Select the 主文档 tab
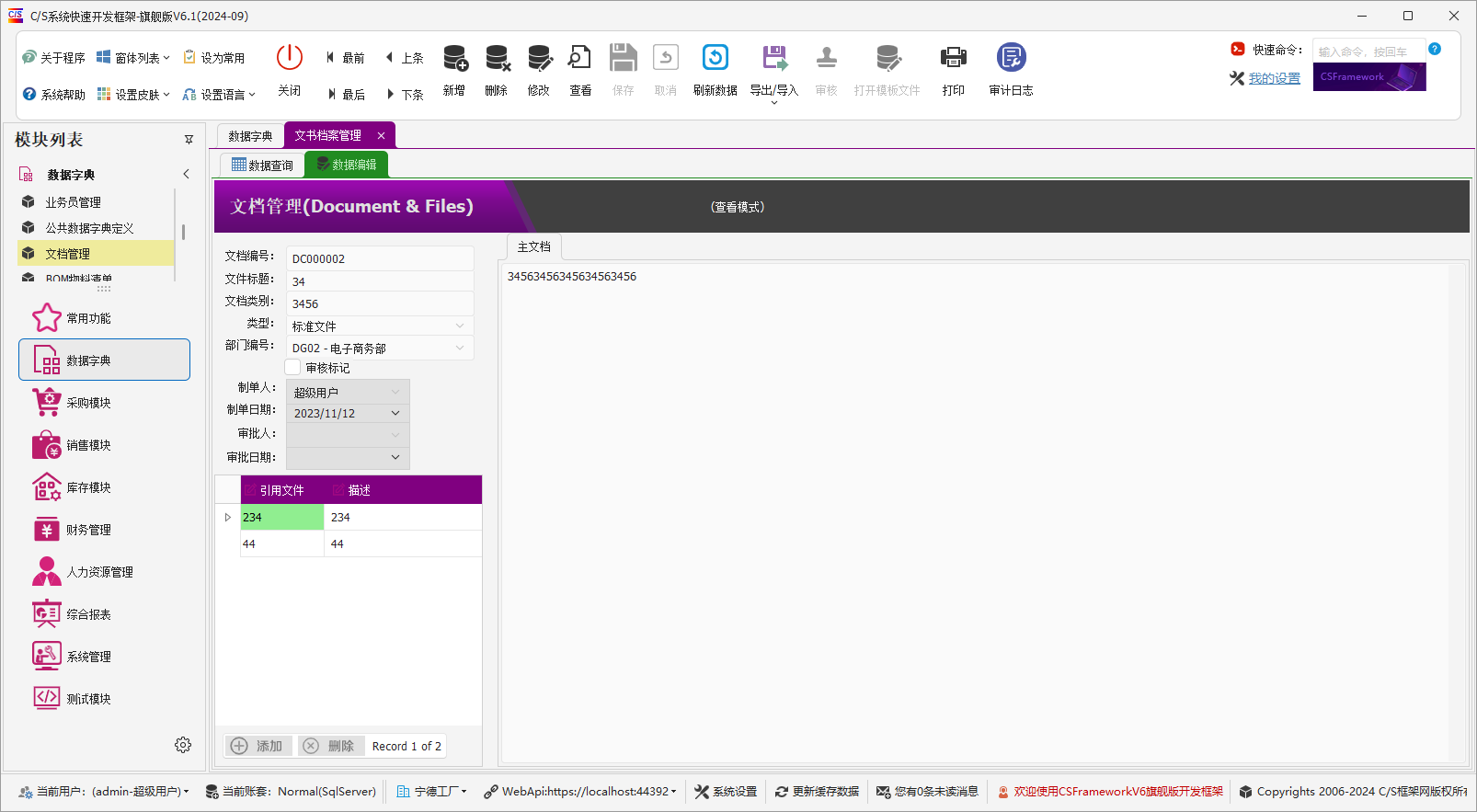The height and width of the screenshot is (812, 1477). (534, 246)
